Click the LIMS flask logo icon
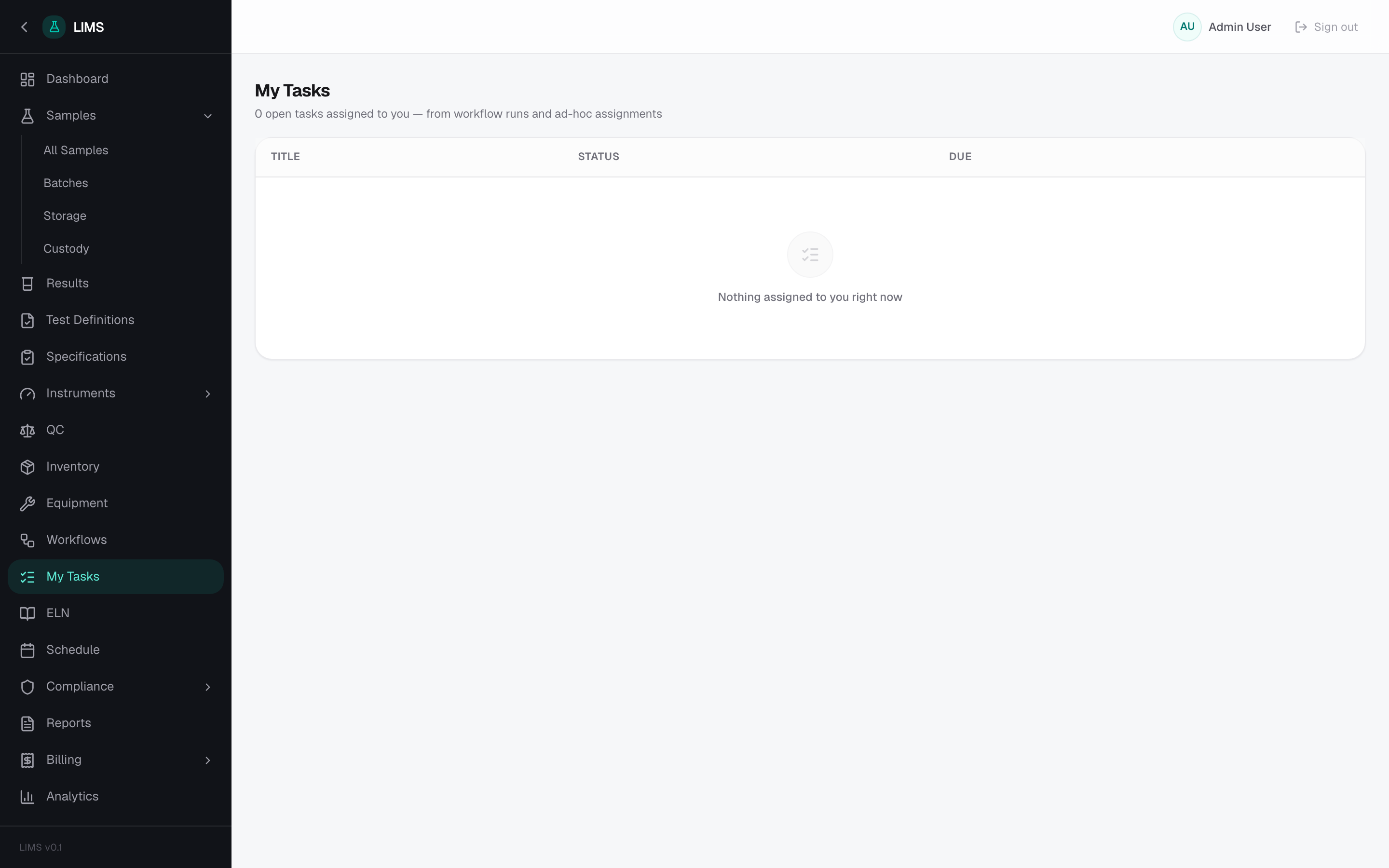Image resolution: width=1389 pixels, height=868 pixels. (54, 27)
